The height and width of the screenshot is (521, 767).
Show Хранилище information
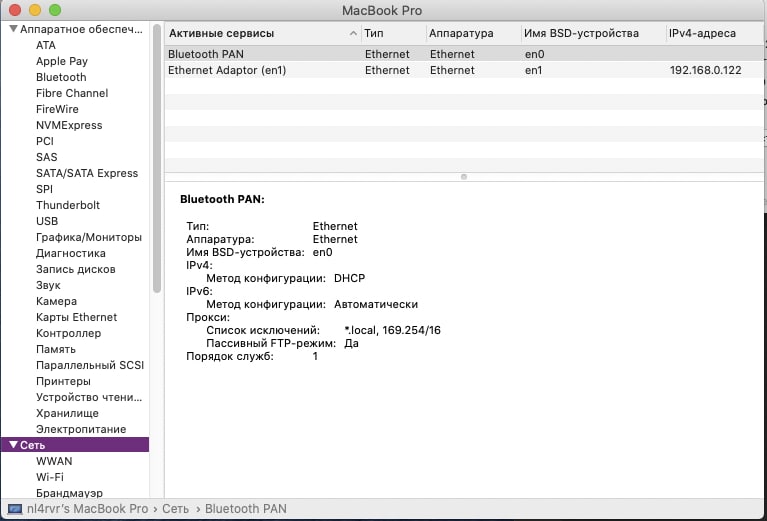coord(67,413)
